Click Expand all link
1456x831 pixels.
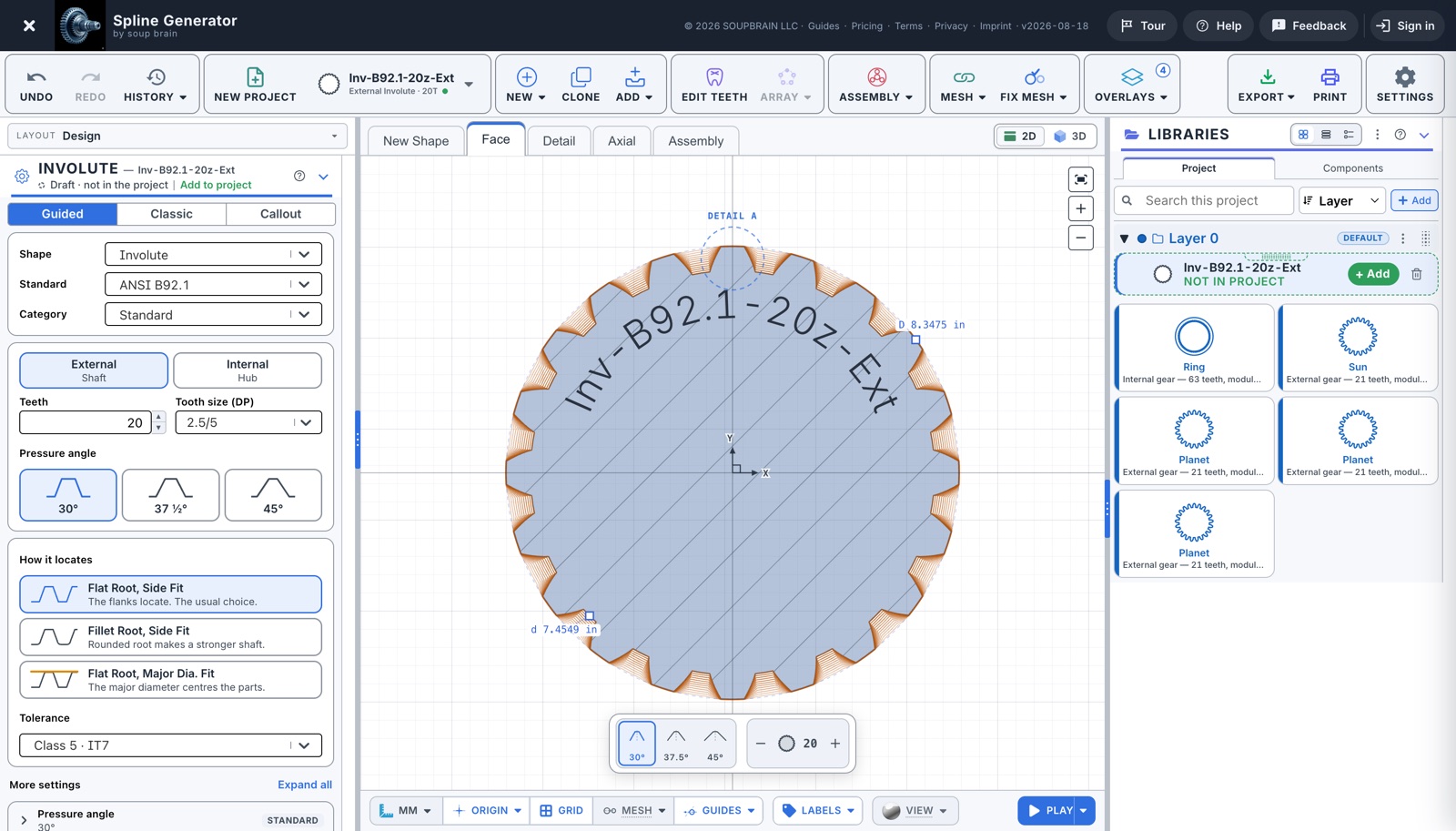pos(305,785)
